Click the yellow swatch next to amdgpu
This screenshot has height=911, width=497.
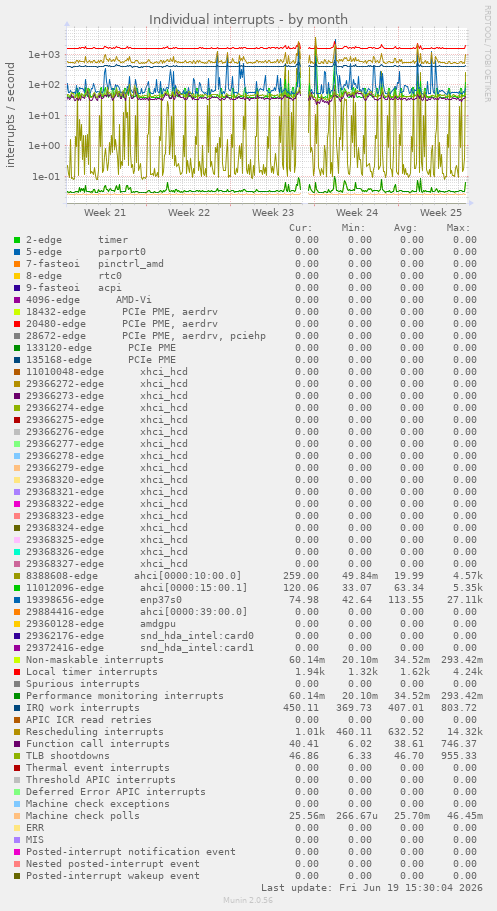click(17, 623)
